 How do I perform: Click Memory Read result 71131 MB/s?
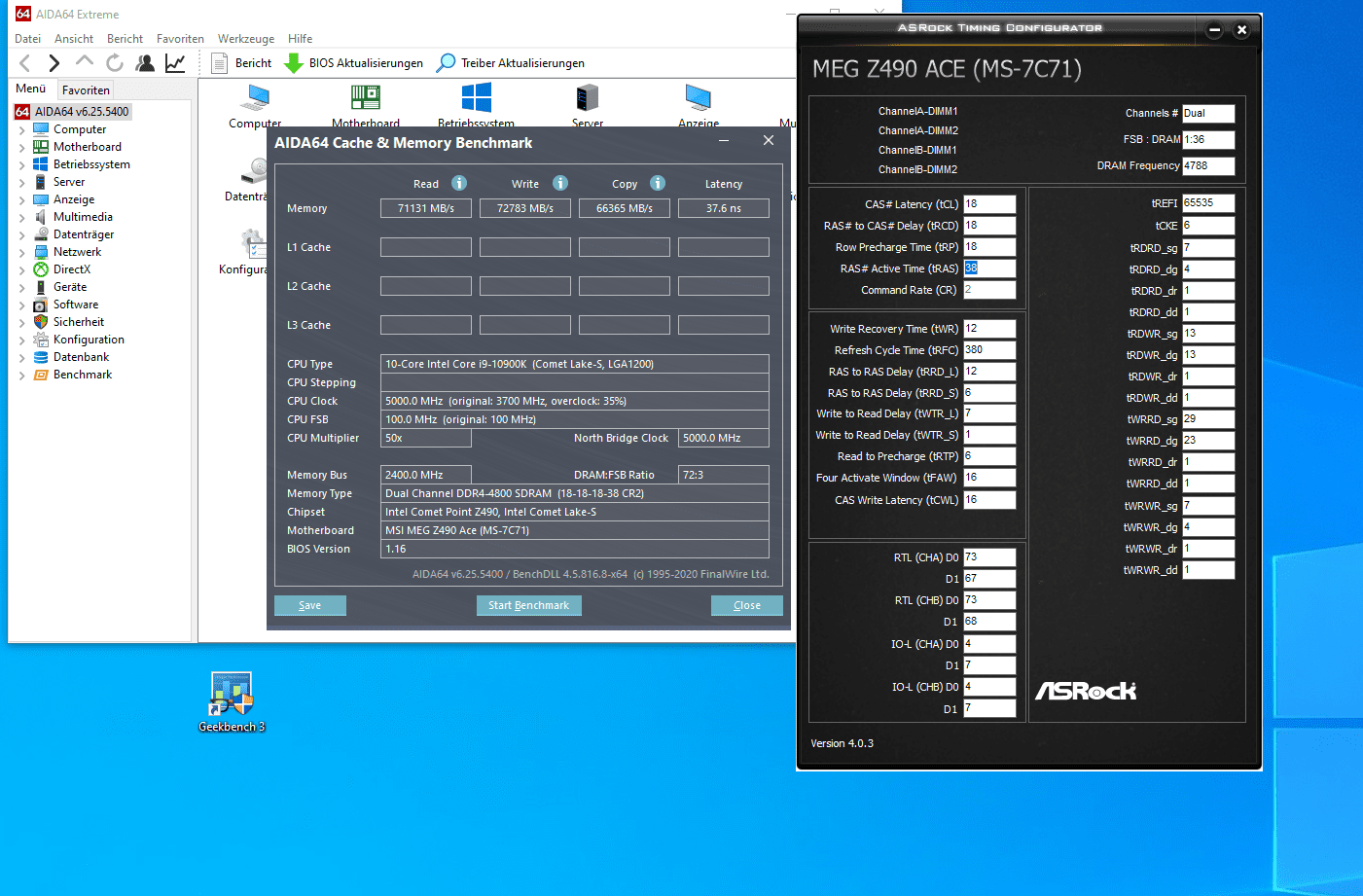[426, 208]
